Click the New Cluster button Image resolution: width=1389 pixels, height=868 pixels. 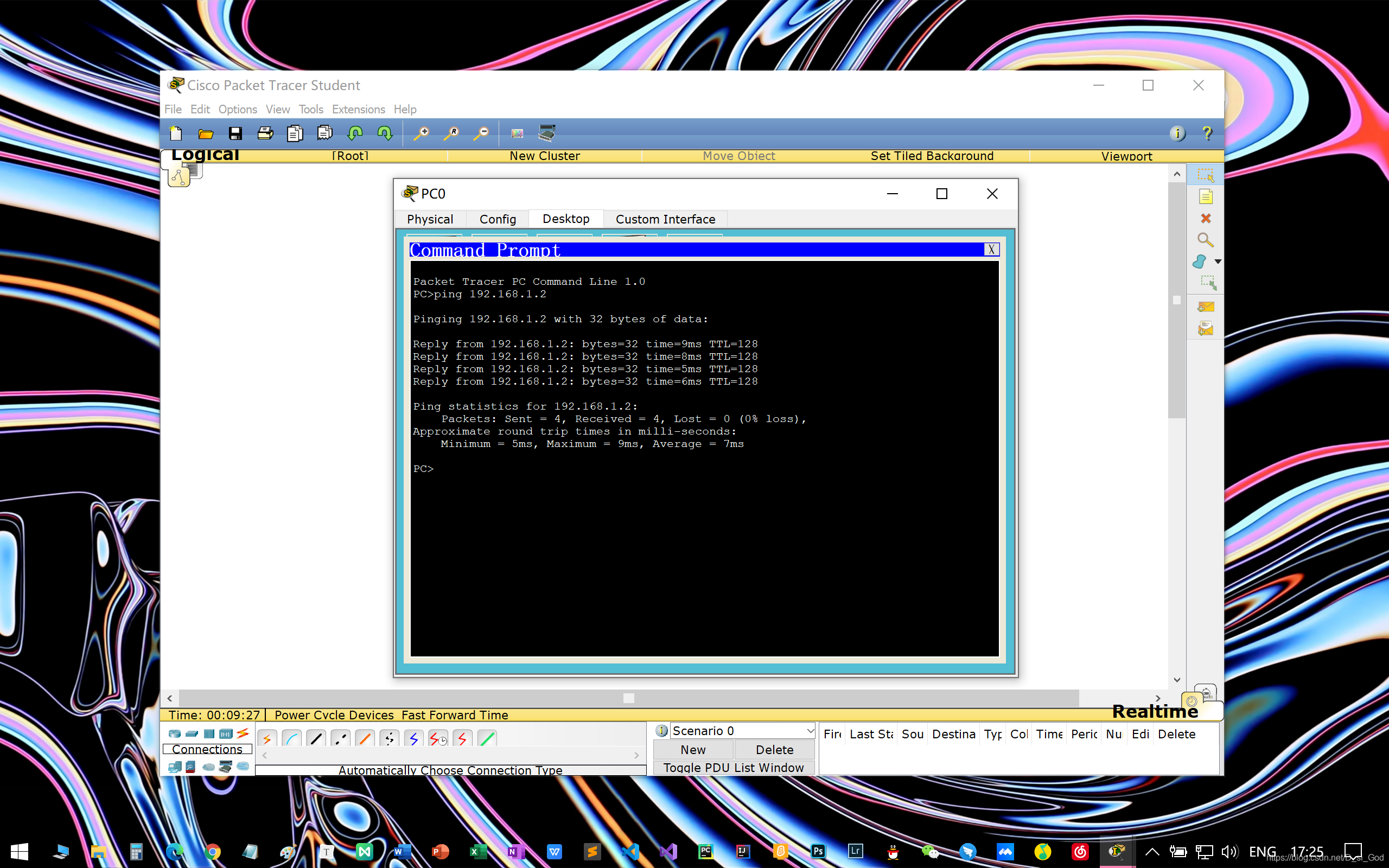[543, 155]
